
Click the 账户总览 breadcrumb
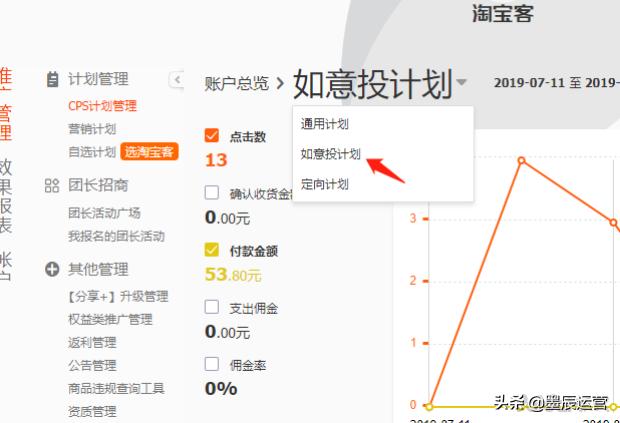coord(236,83)
